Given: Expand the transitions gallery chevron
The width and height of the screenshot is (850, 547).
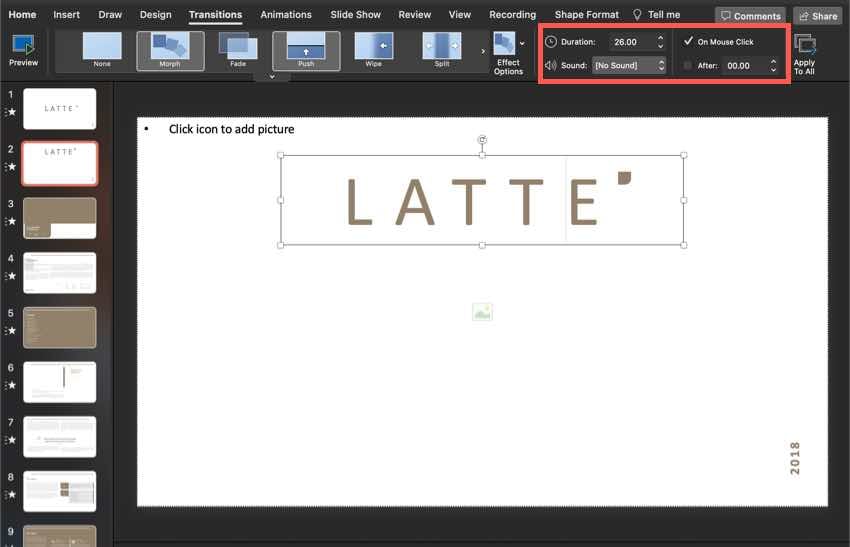Looking at the screenshot, I should tap(272, 77).
